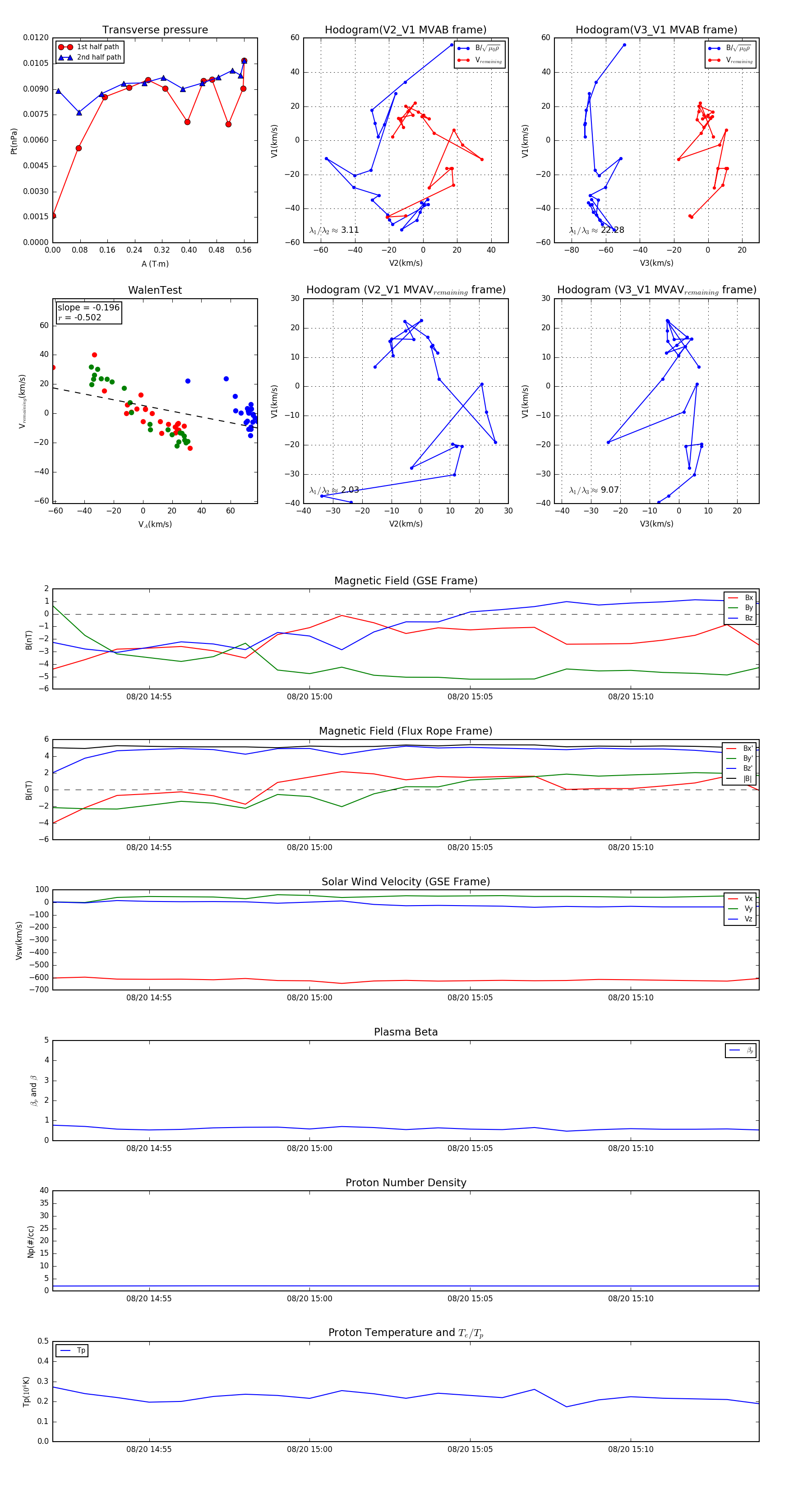Click the "Hodogram (V2_V1 MVAV remaining frame)" title

tap(406, 290)
